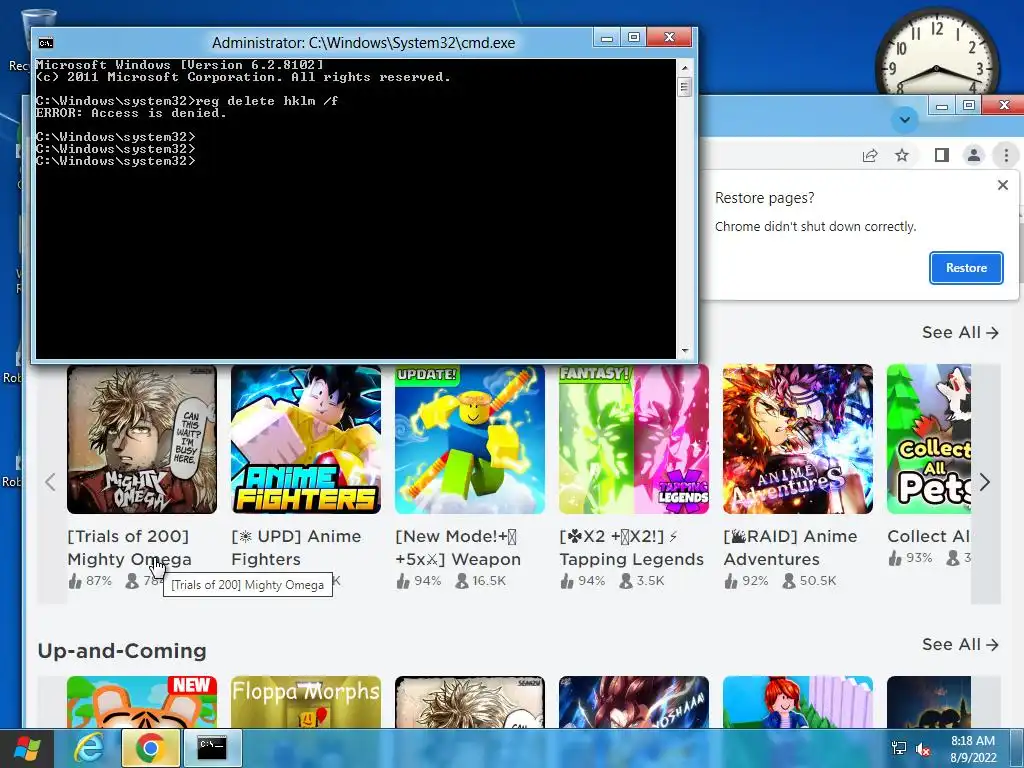Open NEW tiger game thumbnail

pyautogui.click(x=142, y=702)
